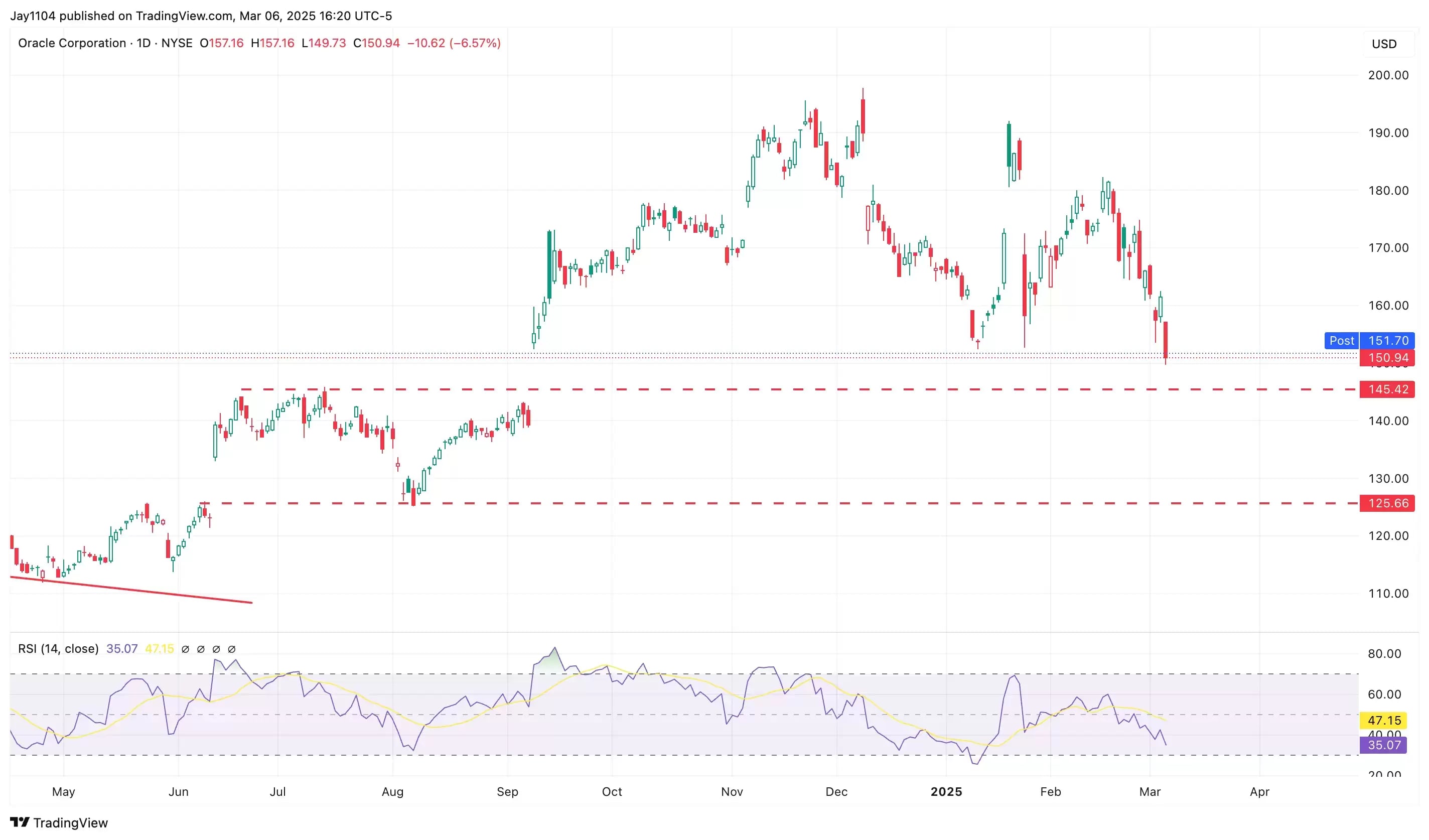1429x840 pixels.
Task: Click the Aug label on time axis
Action: coord(393,792)
